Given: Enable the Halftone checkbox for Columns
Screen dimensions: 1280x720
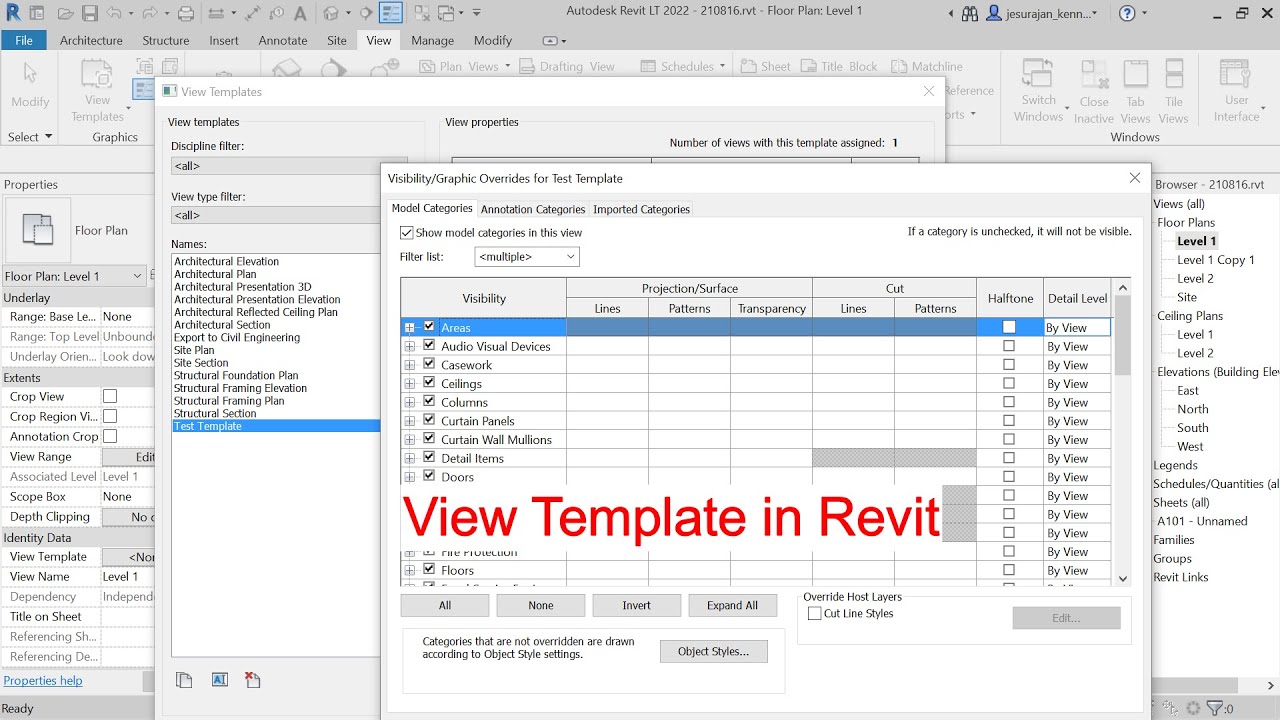Looking at the screenshot, I should point(1009,402).
